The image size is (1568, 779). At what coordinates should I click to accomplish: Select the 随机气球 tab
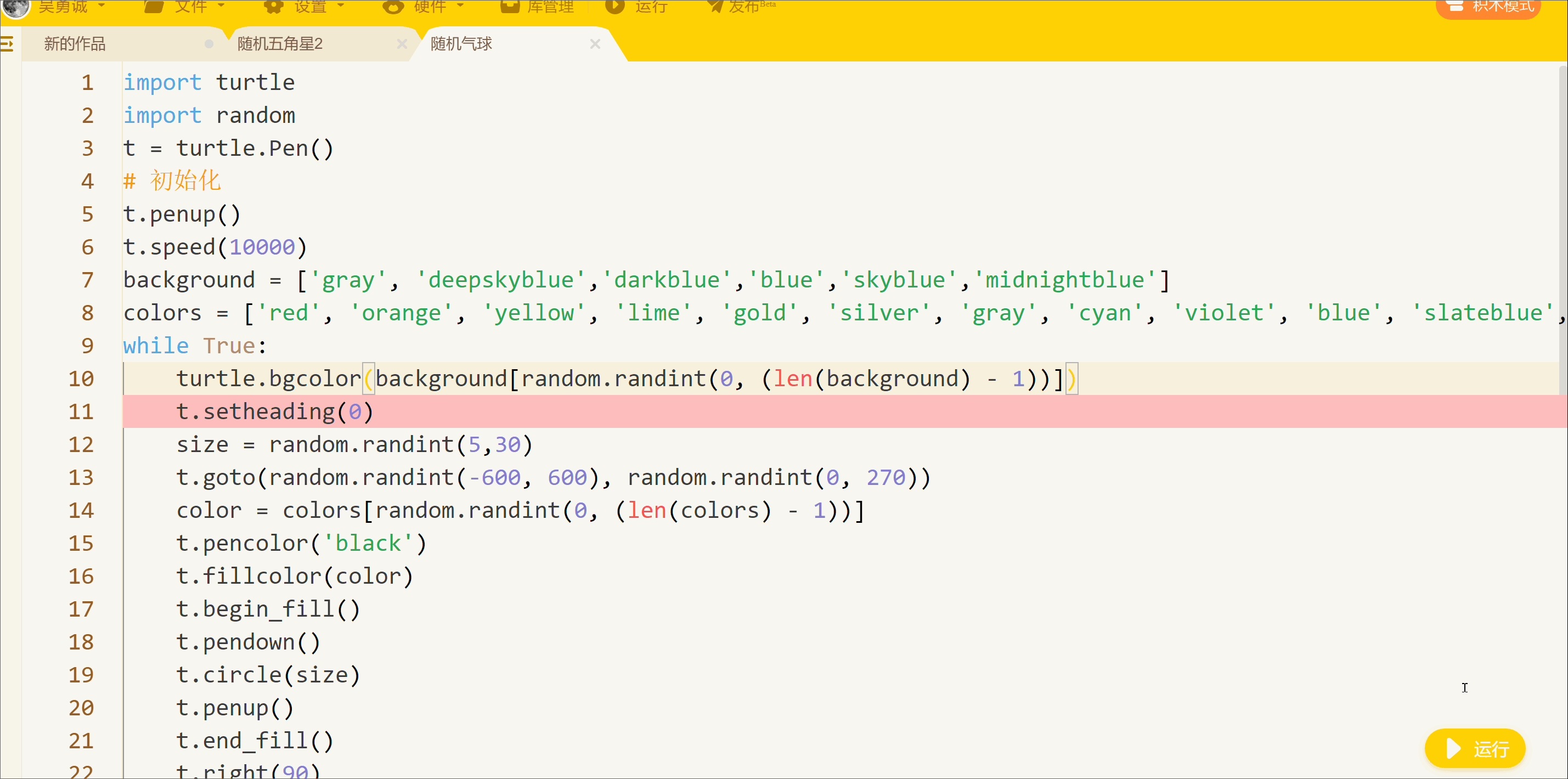tap(461, 44)
